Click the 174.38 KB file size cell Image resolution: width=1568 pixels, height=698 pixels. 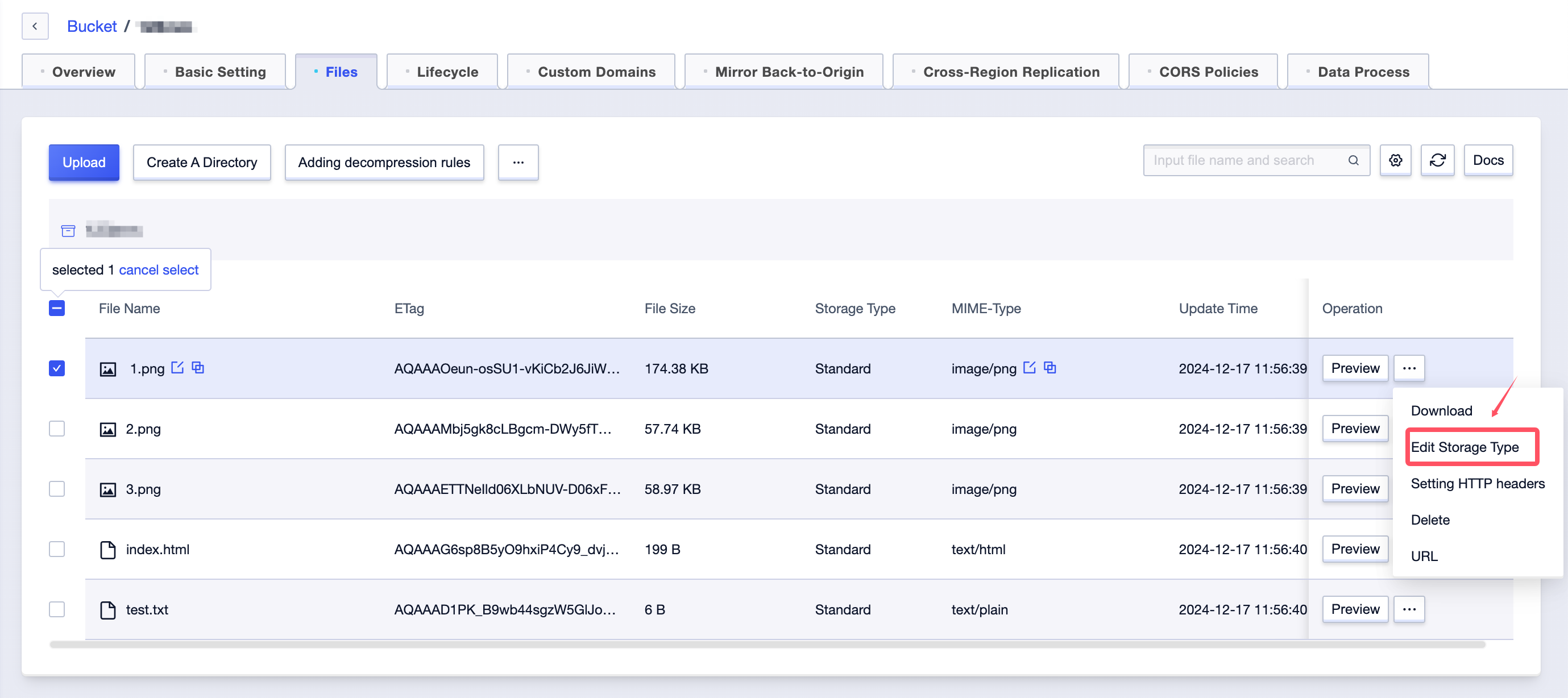point(676,369)
